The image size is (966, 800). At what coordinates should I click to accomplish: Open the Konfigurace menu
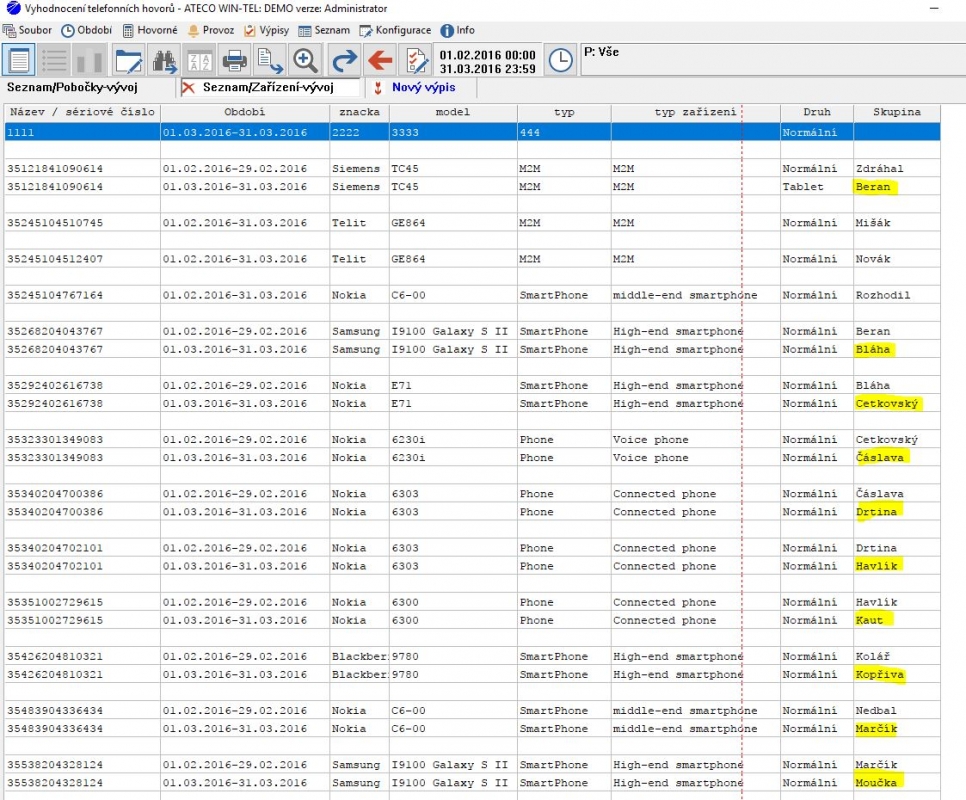[396, 30]
